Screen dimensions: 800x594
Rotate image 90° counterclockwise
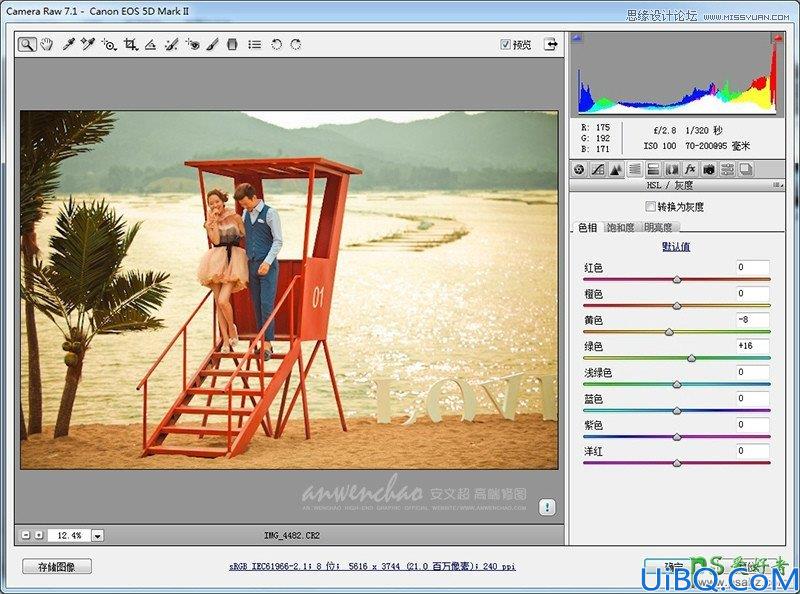[277, 45]
